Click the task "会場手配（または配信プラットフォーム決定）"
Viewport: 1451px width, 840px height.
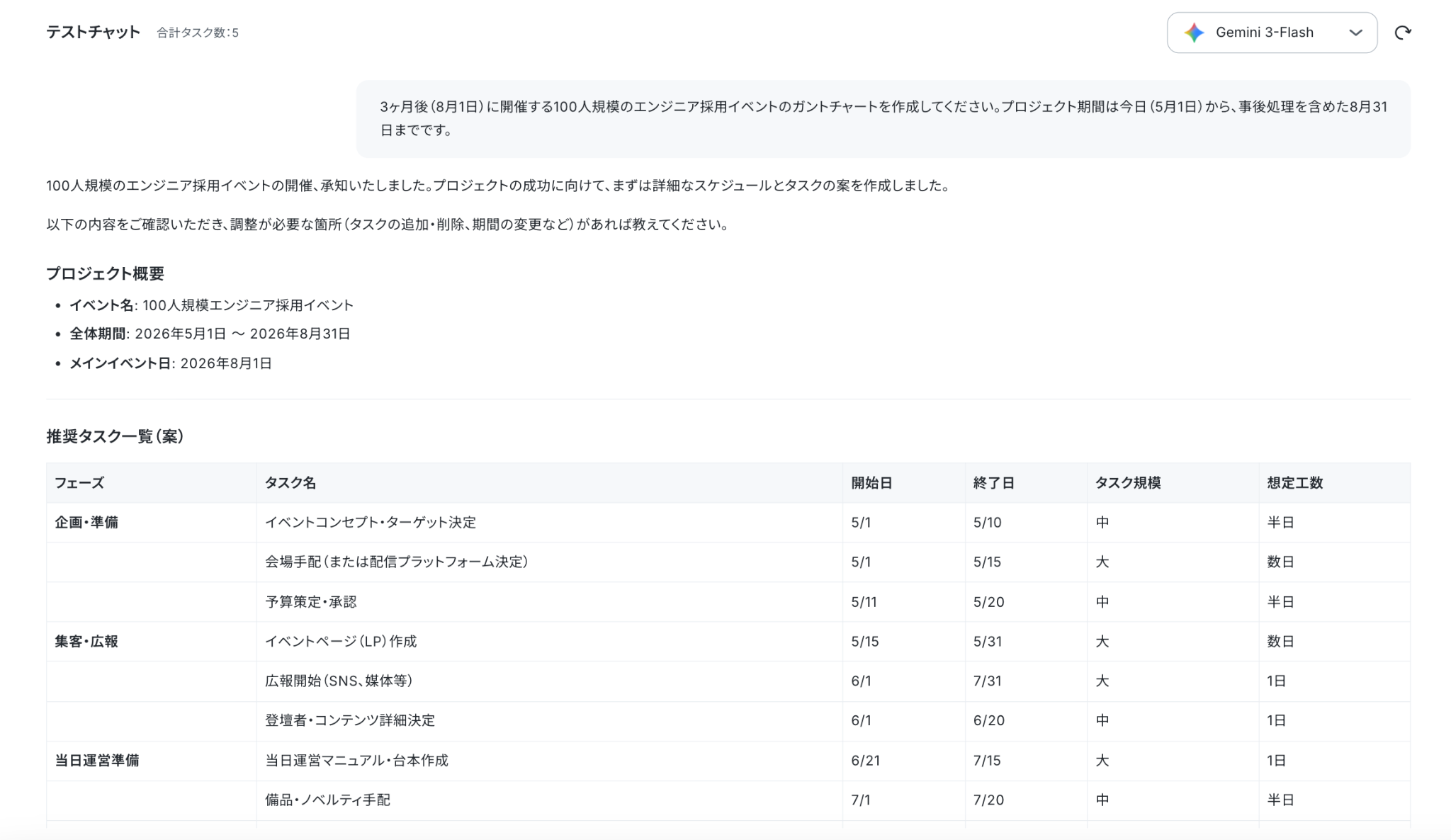coord(397,562)
